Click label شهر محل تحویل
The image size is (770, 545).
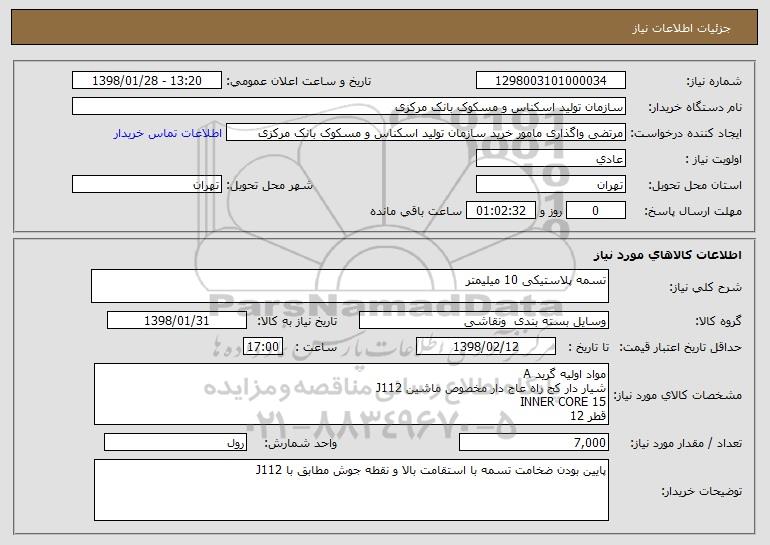(x=269, y=185)
